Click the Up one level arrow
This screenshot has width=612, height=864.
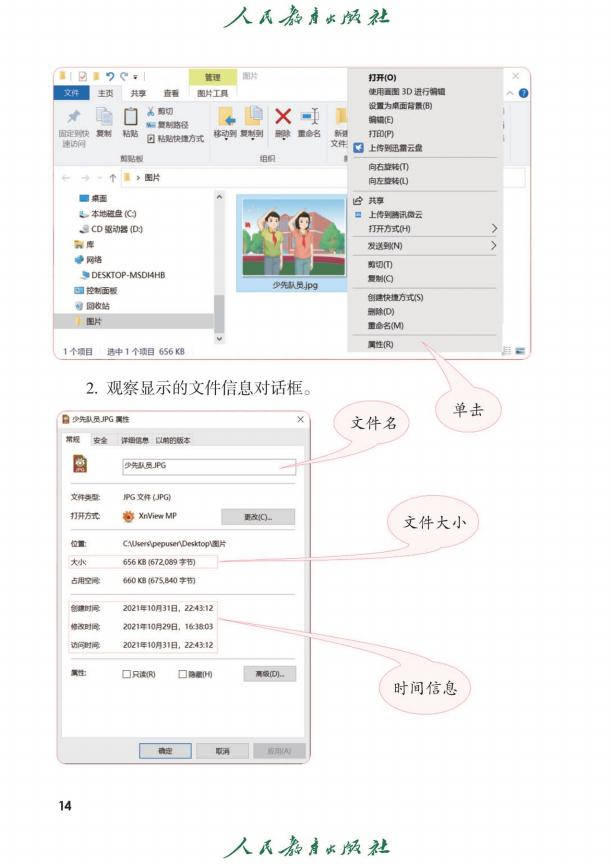pos(112,178)
